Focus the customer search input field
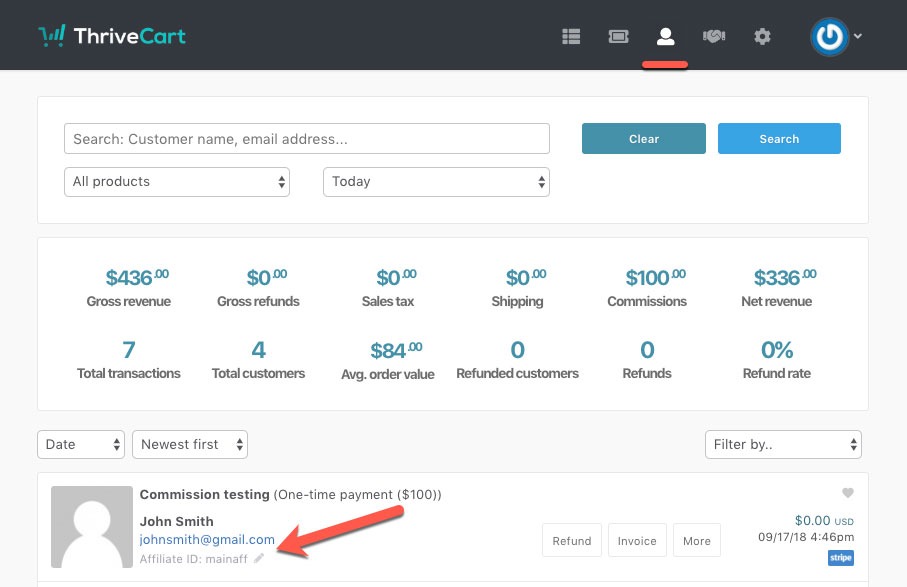 pyautogui.click(x=306, y=139)
